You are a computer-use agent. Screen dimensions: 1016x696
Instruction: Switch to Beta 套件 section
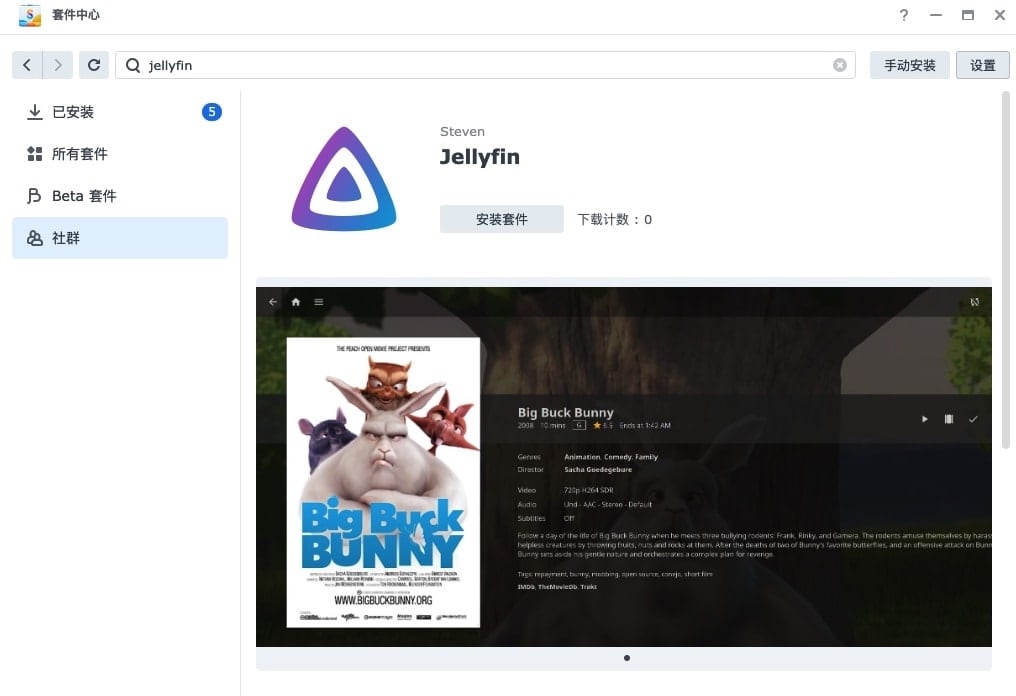click(120, 196)
